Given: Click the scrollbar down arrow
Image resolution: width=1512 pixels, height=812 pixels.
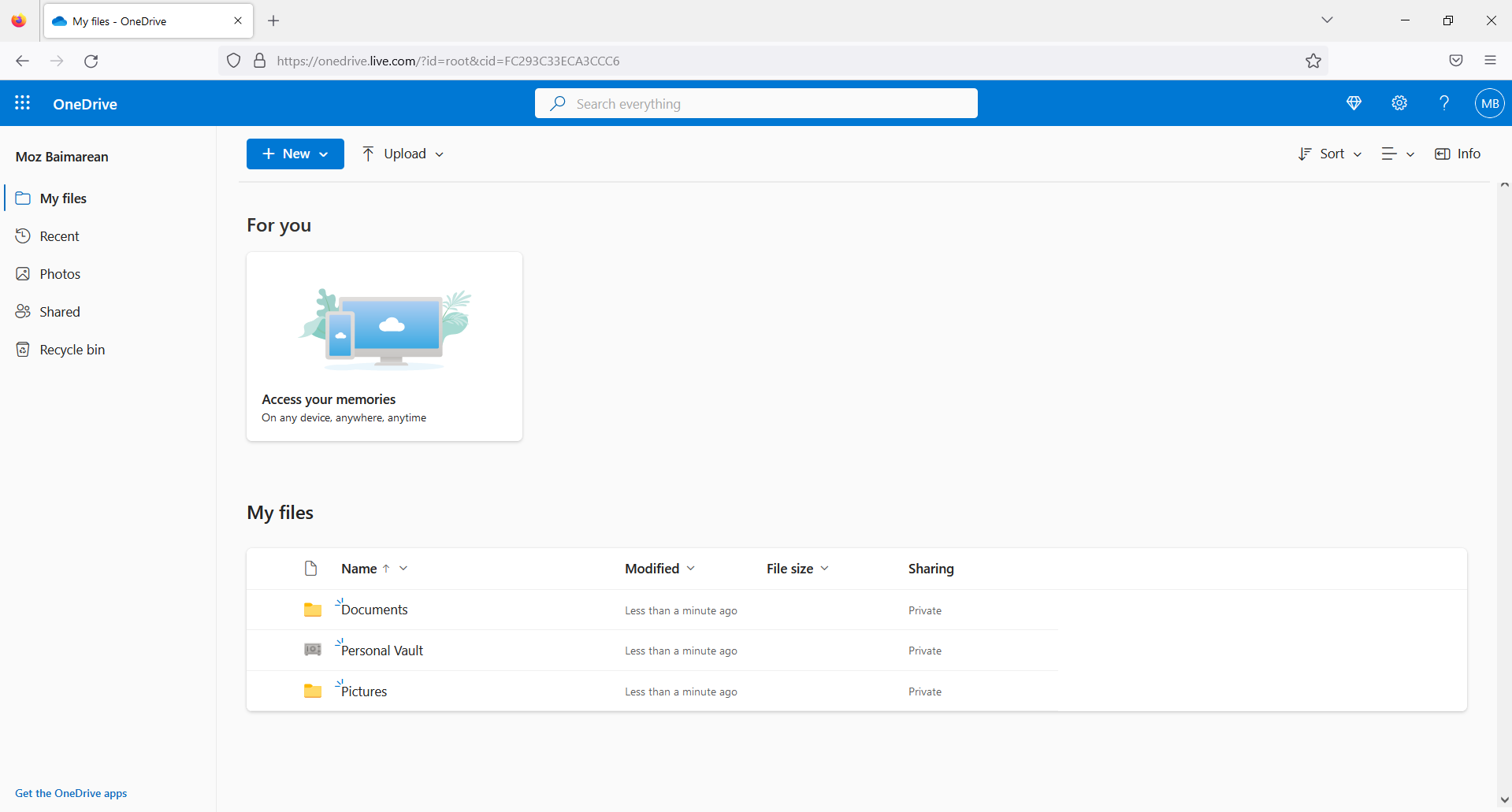Looking at the screenshot, I should pyautogui.click(x=1504, y=800).
